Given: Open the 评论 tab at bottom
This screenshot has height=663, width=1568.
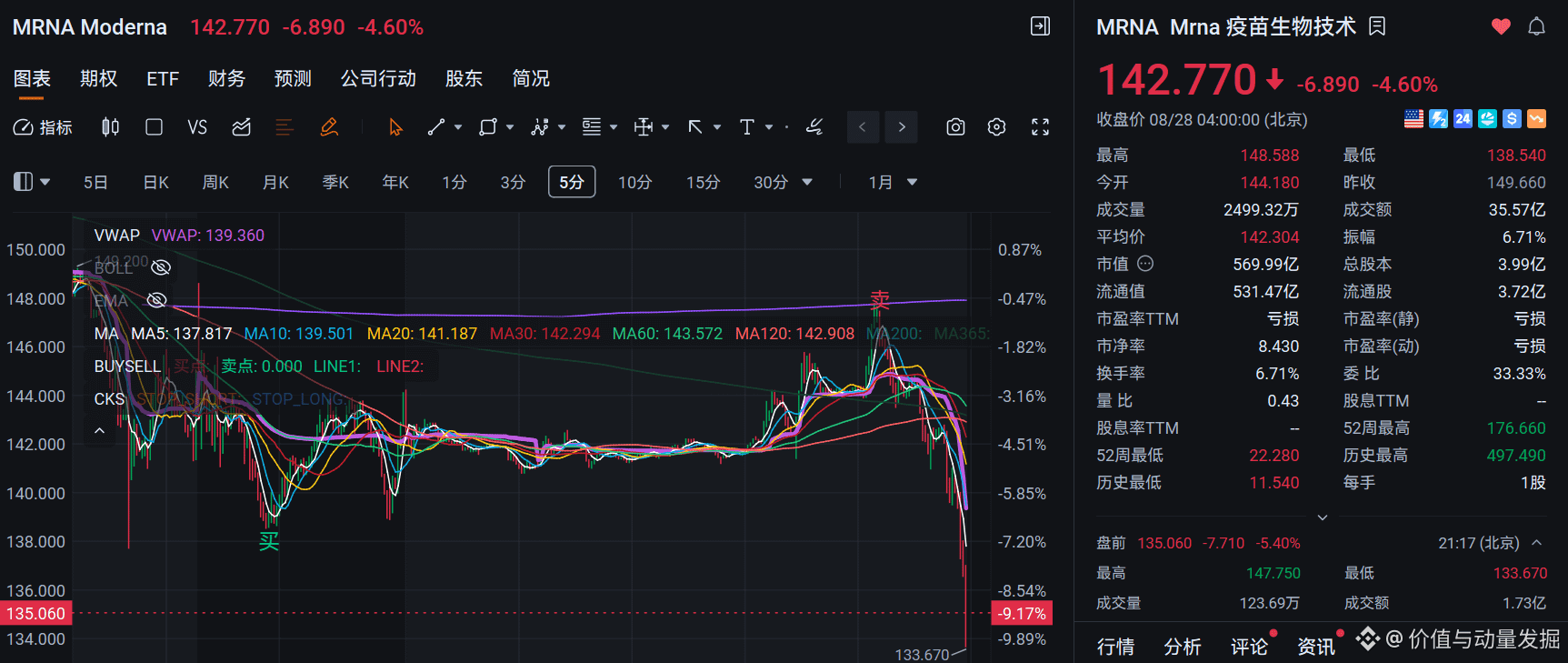Looking at the screenshot, I should coord(1249,647).
